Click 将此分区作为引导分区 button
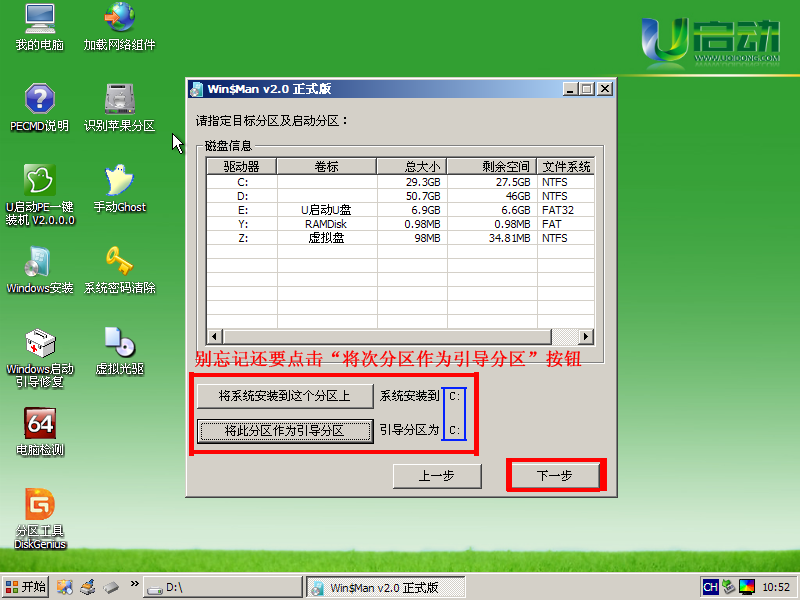800x600 pixels. [x=285, y=431]
